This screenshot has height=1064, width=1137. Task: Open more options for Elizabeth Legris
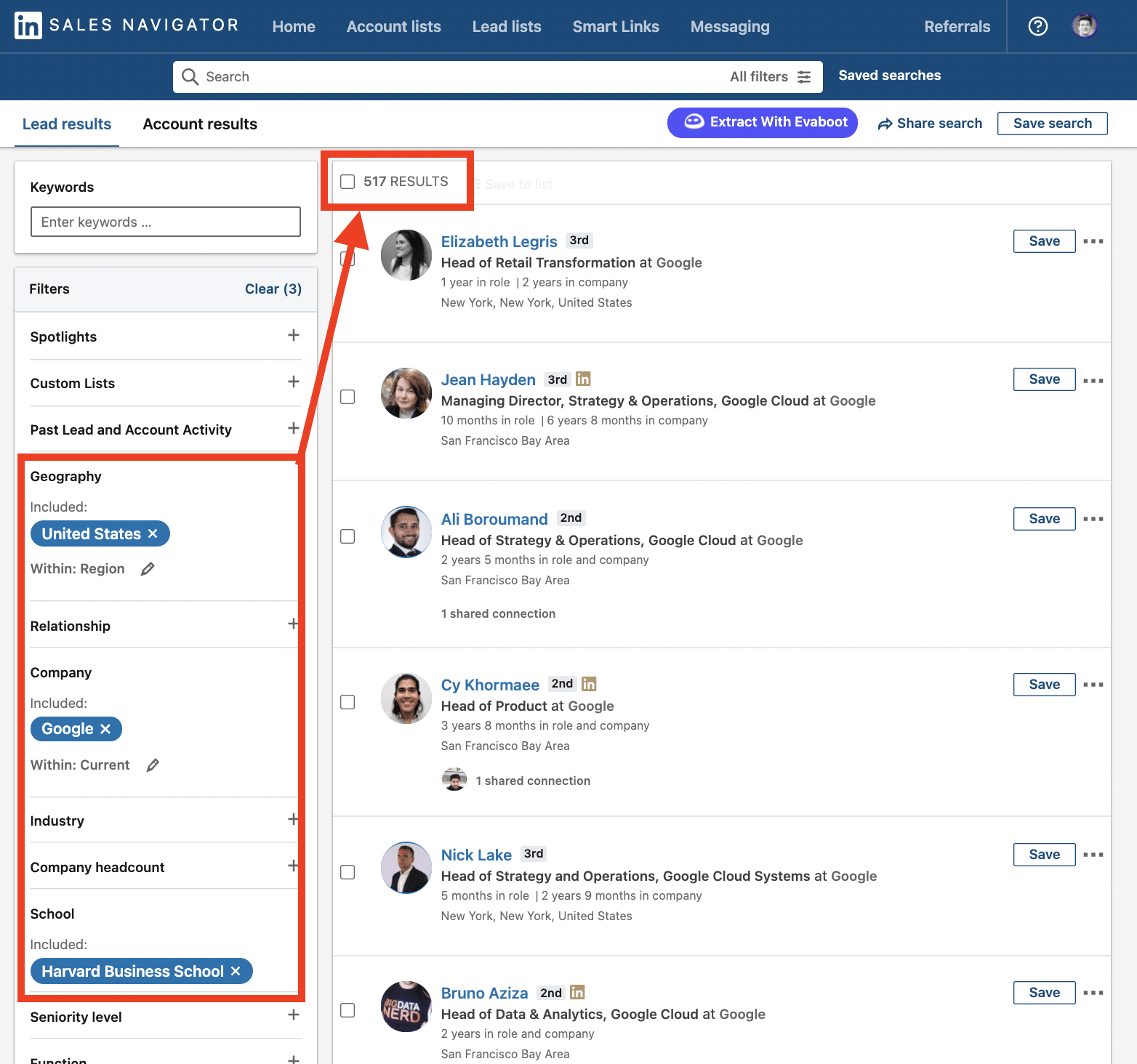(1093, 241)
